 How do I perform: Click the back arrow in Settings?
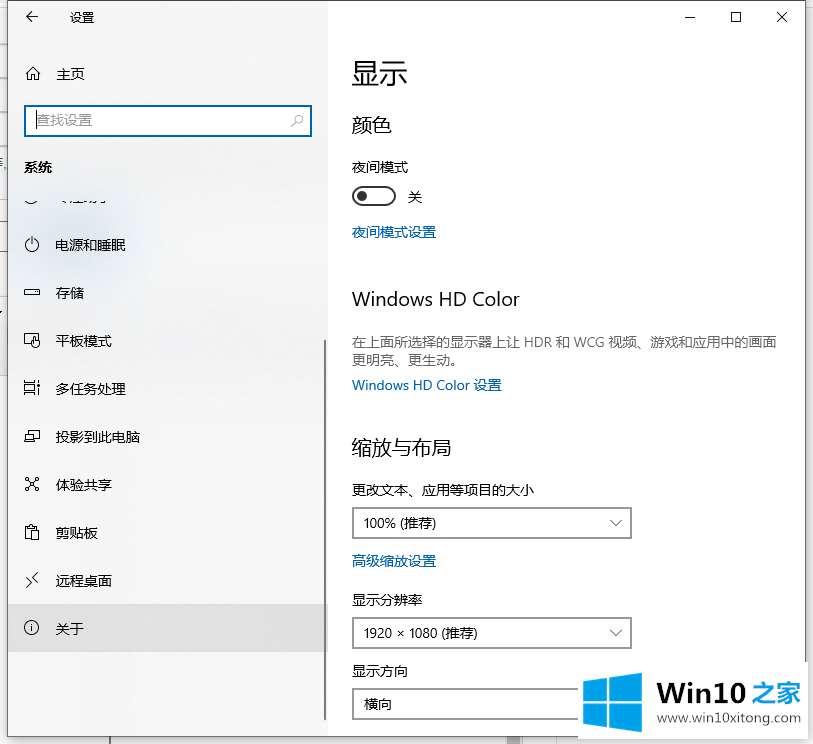click(32, 17)
